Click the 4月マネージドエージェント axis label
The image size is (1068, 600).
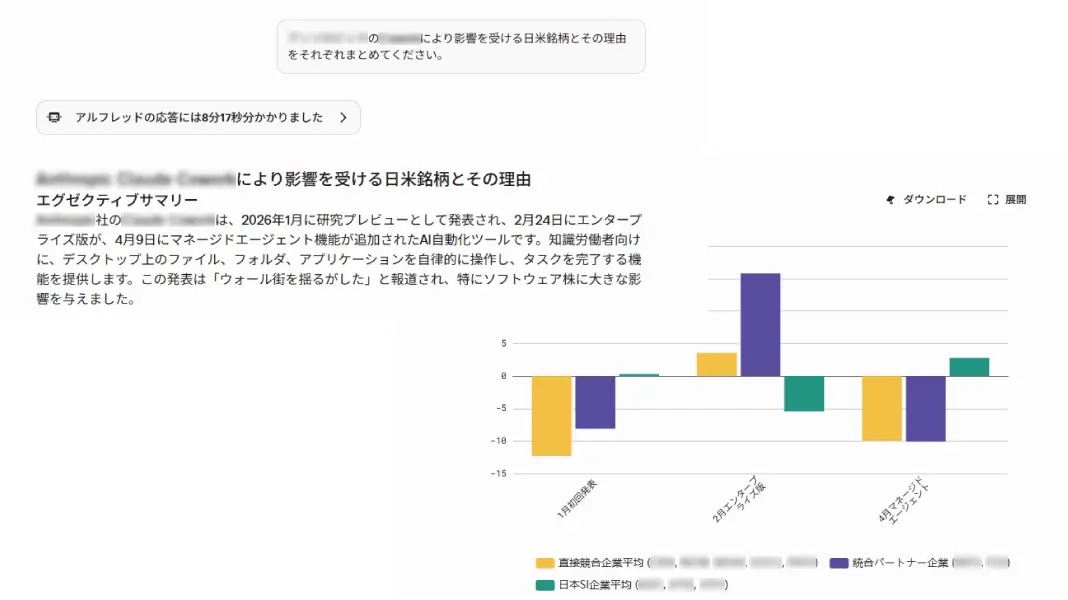pyautogui.click(x=903, y=501)
